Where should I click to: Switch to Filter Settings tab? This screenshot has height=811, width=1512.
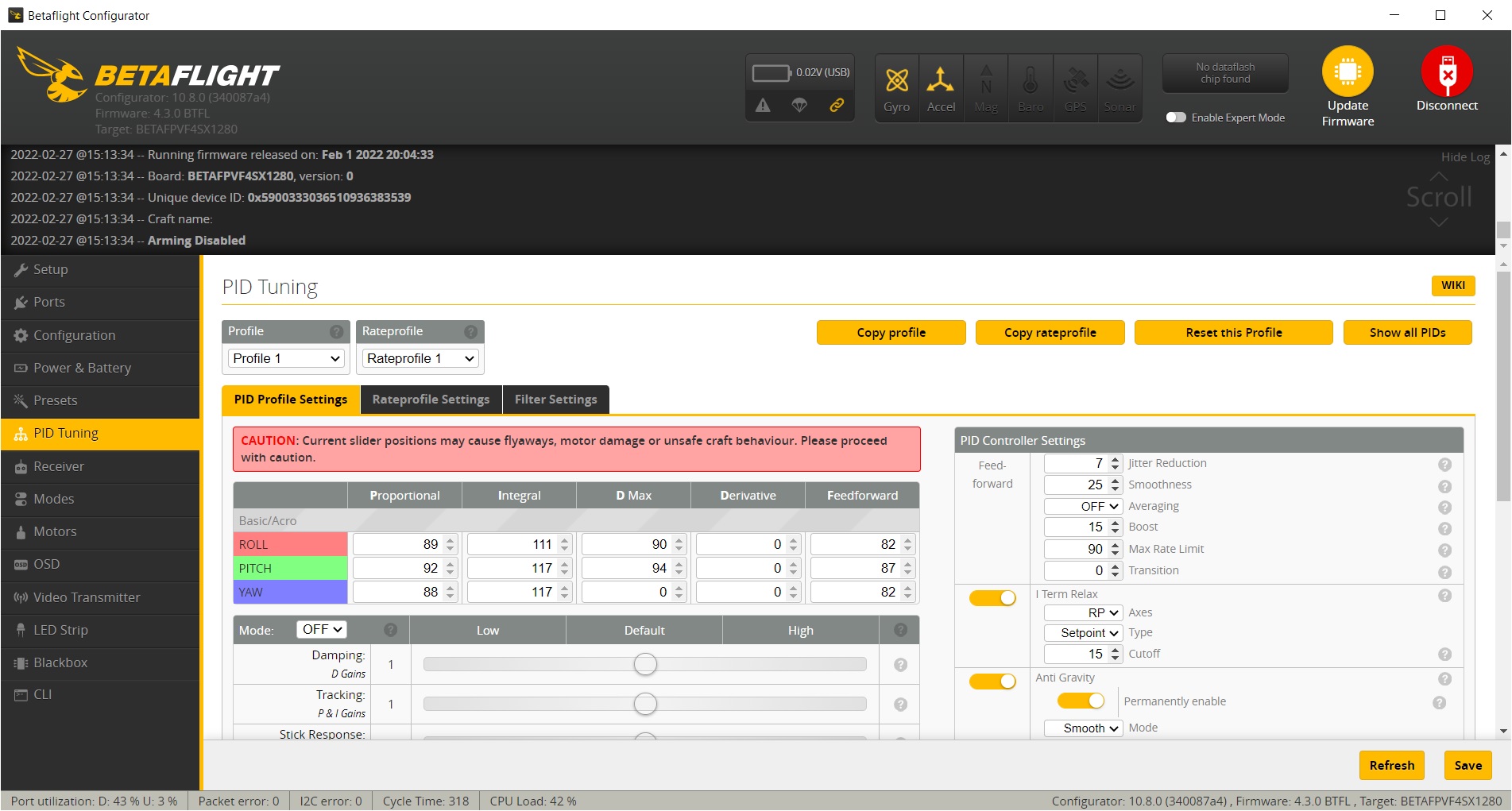(x=555, y=400)
